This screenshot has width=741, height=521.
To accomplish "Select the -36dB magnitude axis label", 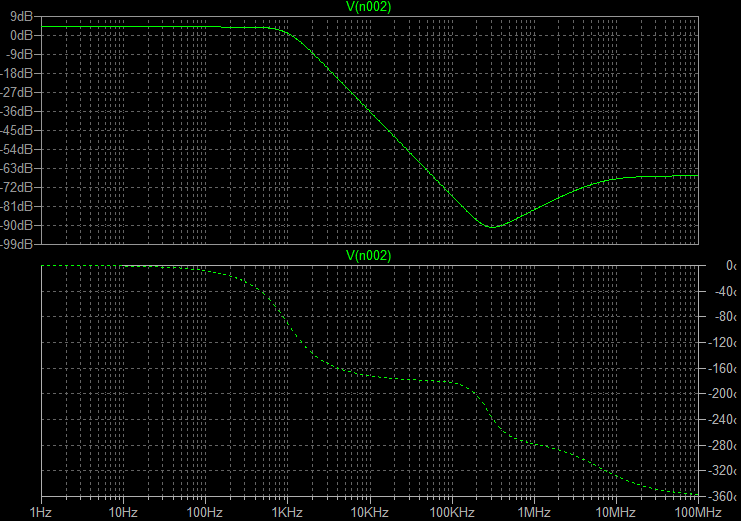I will click(19, 111).
